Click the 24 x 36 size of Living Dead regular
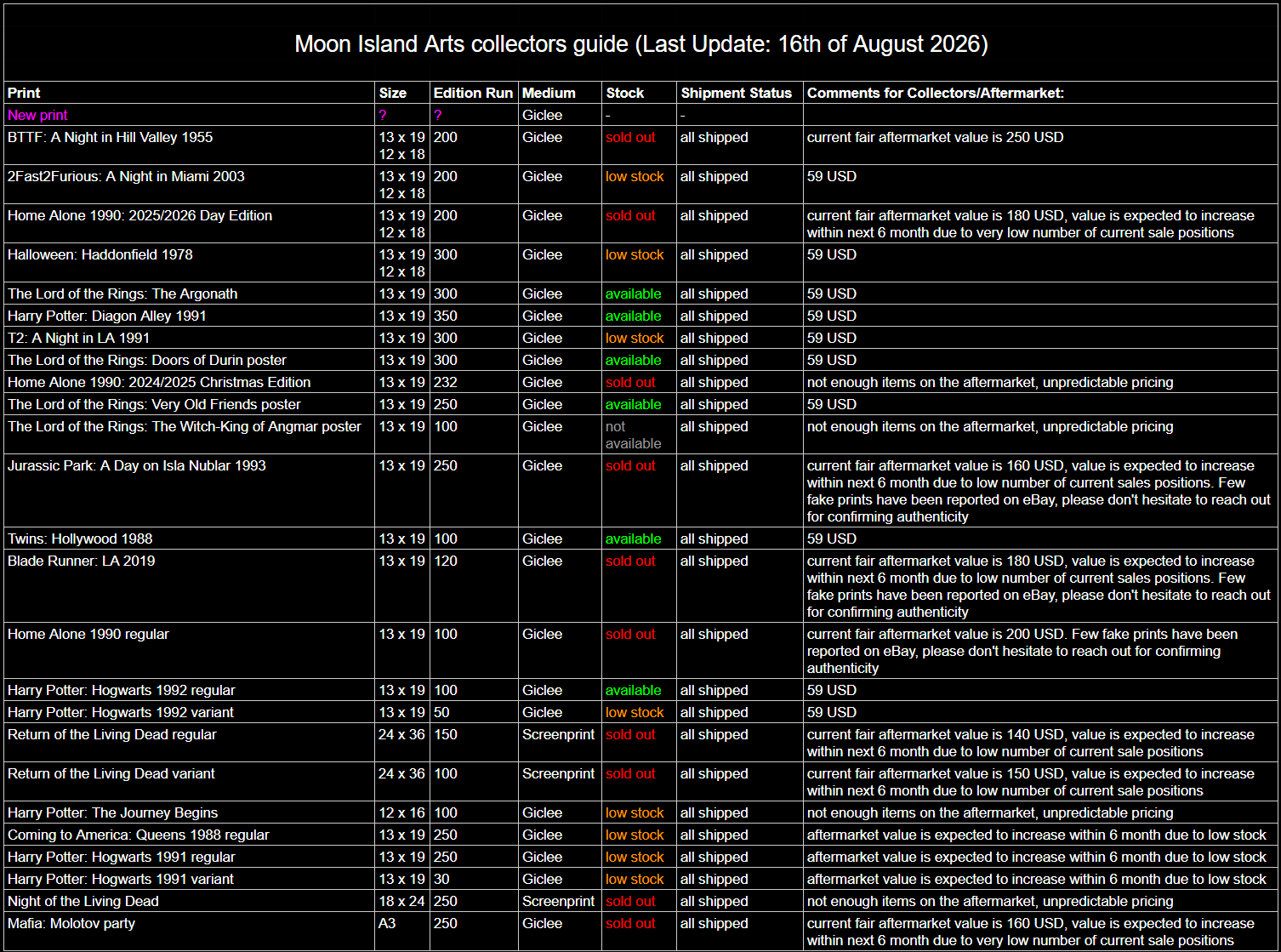This screenshot has width=1281, height=952. click(x=401, y=734)
